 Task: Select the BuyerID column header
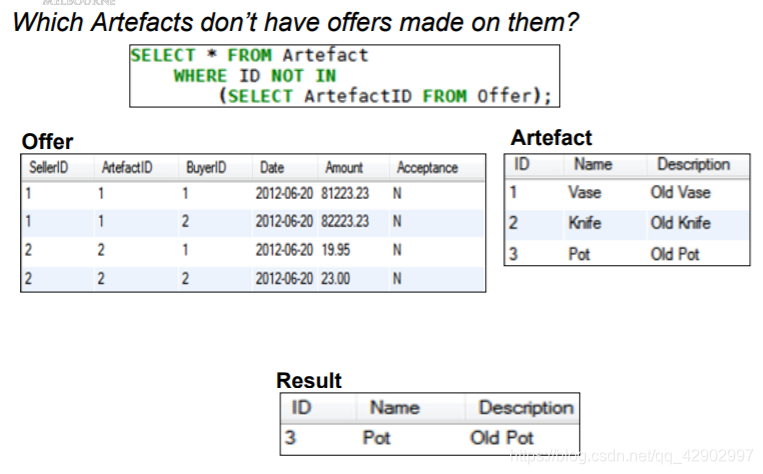pos(206,167)
